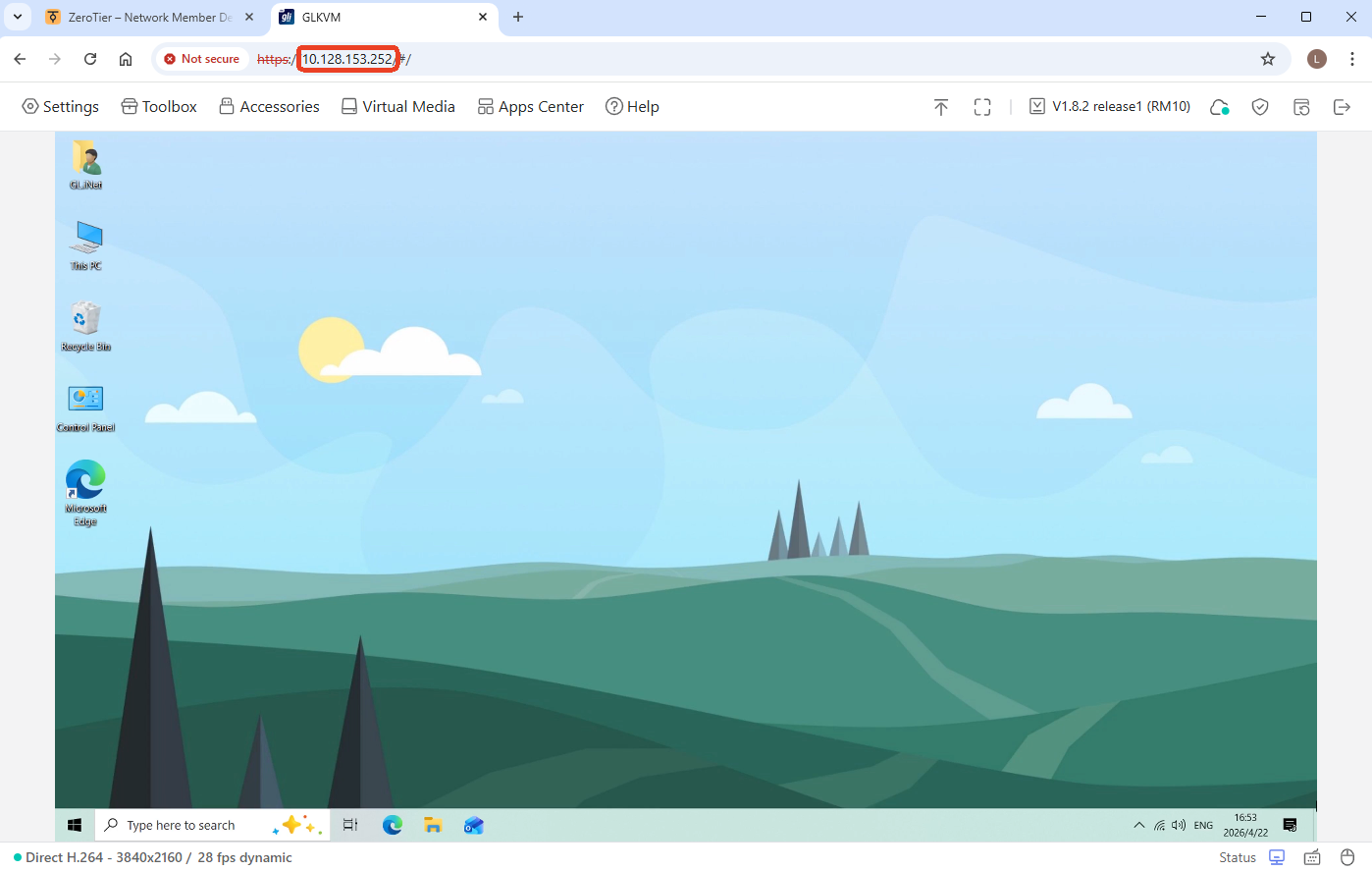Open the Settings menu
The height and width of the screenshot is (871, 1372).
tap(61, 107)
